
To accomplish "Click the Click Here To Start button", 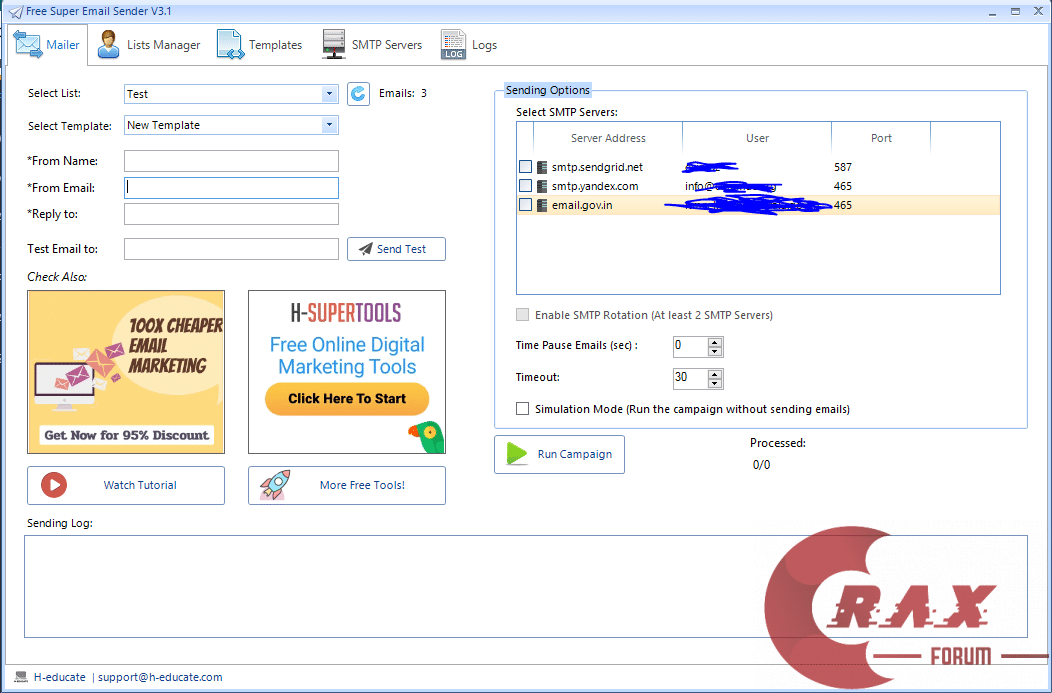I will pyautogui.click(x=347, y=398).
